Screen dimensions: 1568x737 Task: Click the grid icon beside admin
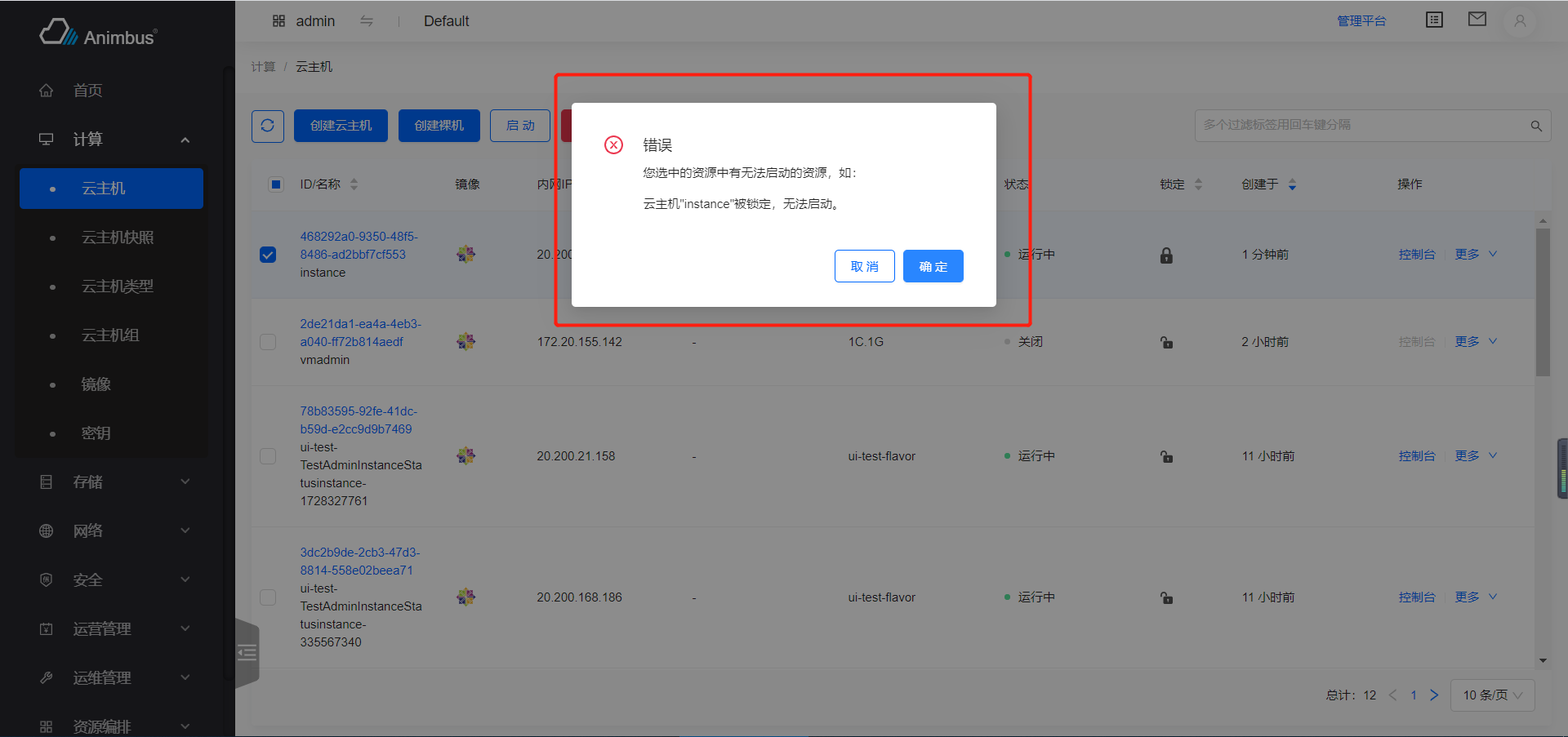tap(278, 20)
